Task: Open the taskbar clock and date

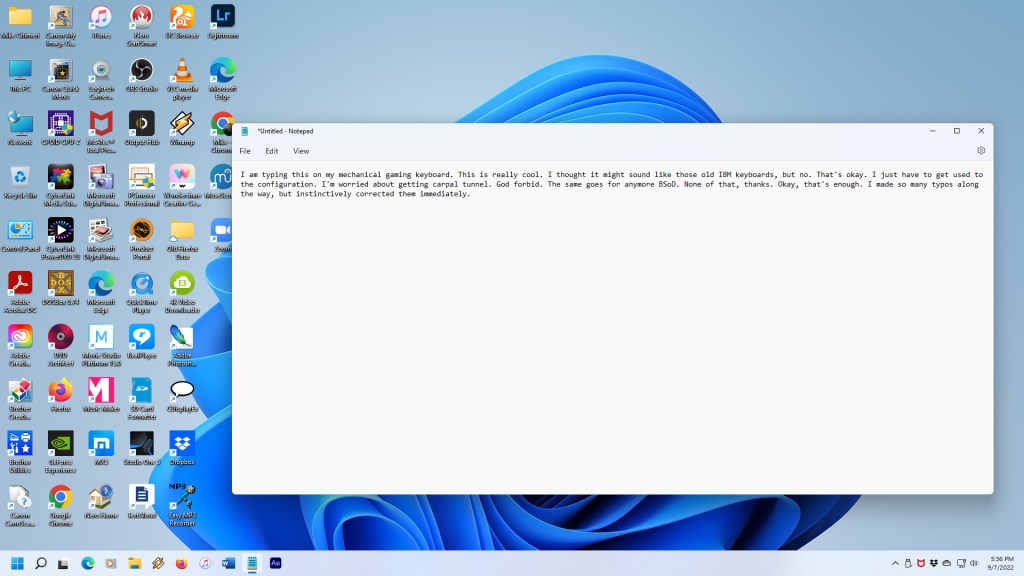Action: coord(1001,563)
